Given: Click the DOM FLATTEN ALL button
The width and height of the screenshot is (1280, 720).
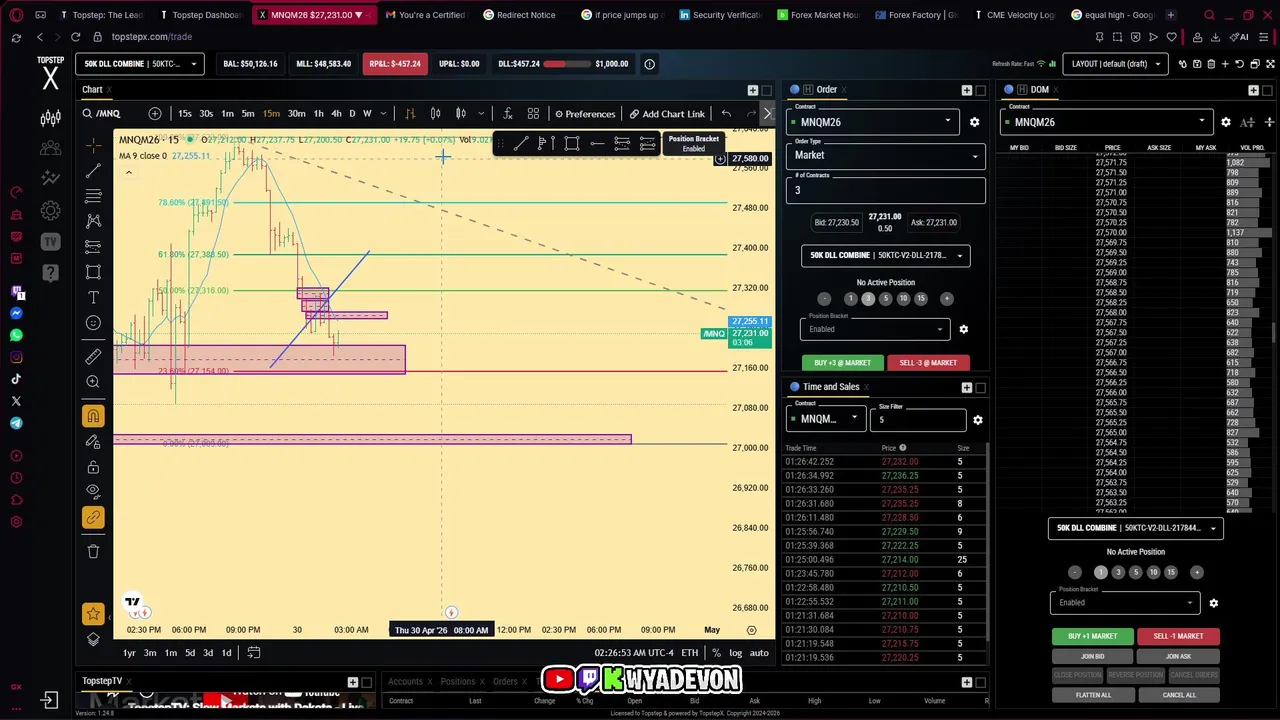Looking at the screenshot, I should (1093, 695).
